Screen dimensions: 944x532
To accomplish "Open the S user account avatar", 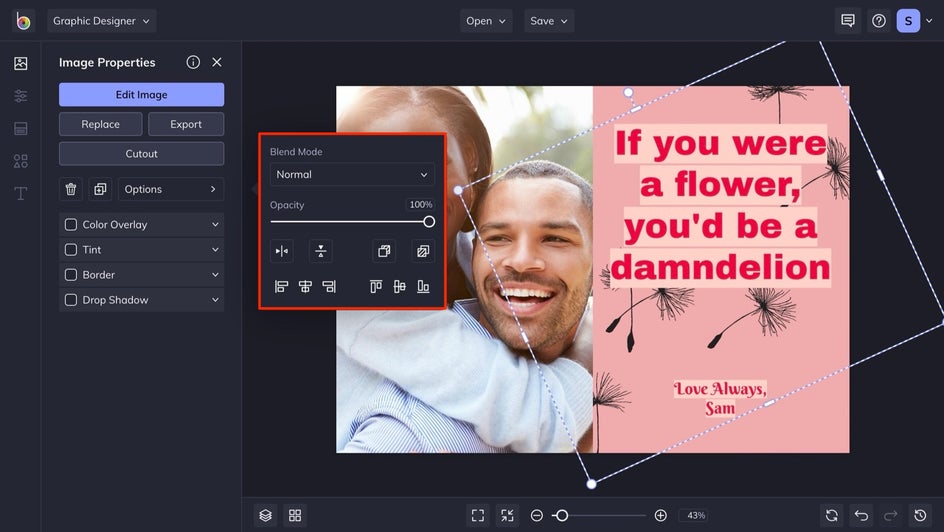I will tap(908, 21).
